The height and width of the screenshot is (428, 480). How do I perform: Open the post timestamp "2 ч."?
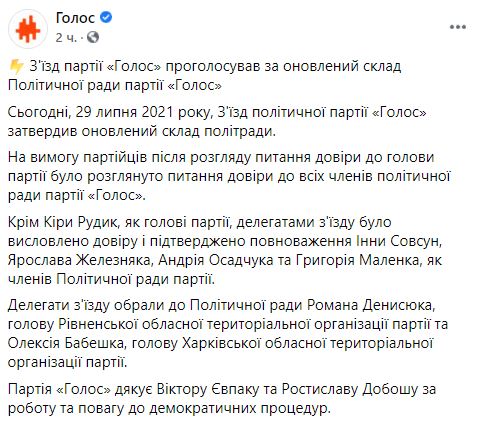point(66,38)
